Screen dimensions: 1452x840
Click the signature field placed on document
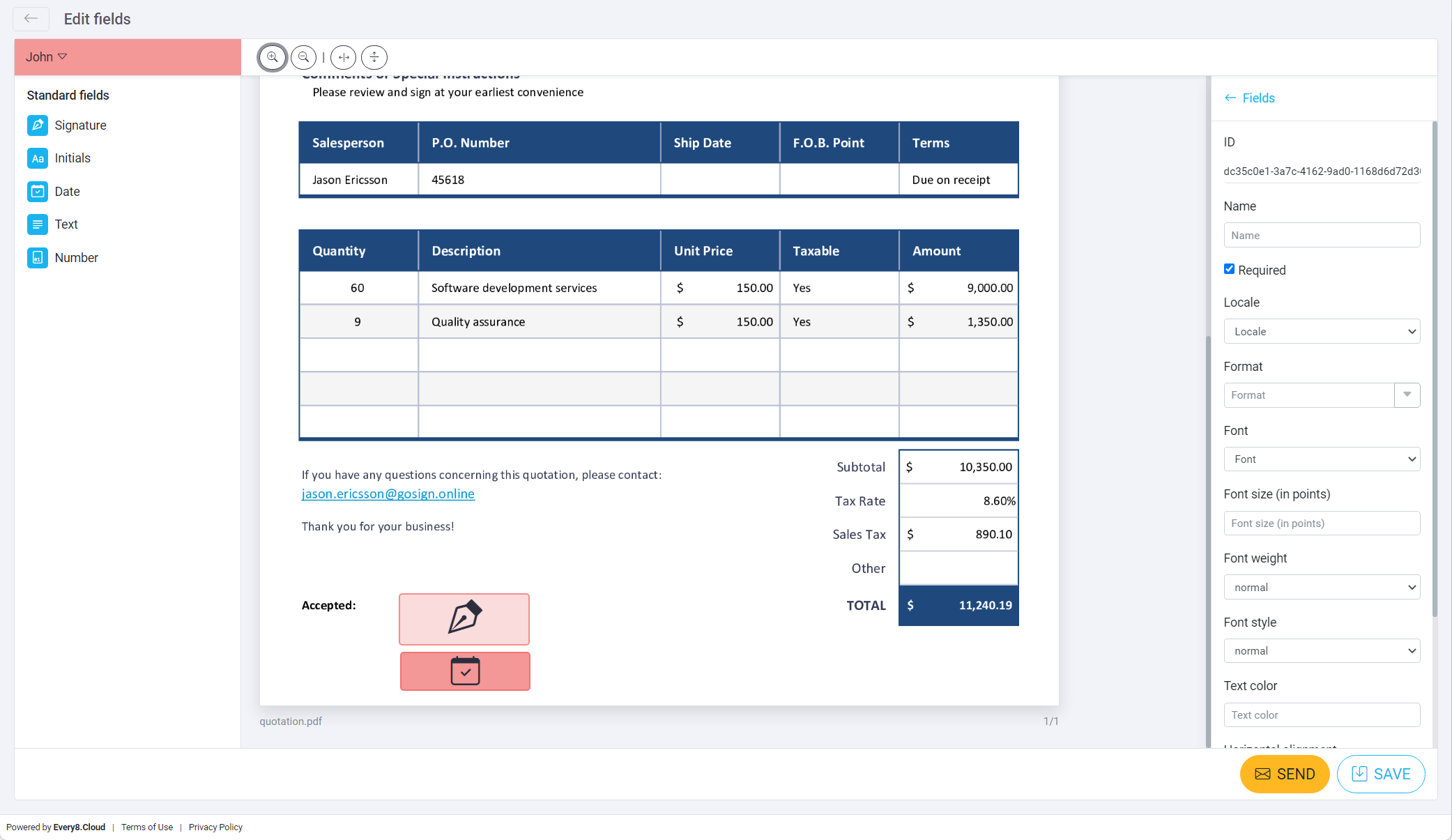coord(464,619)
